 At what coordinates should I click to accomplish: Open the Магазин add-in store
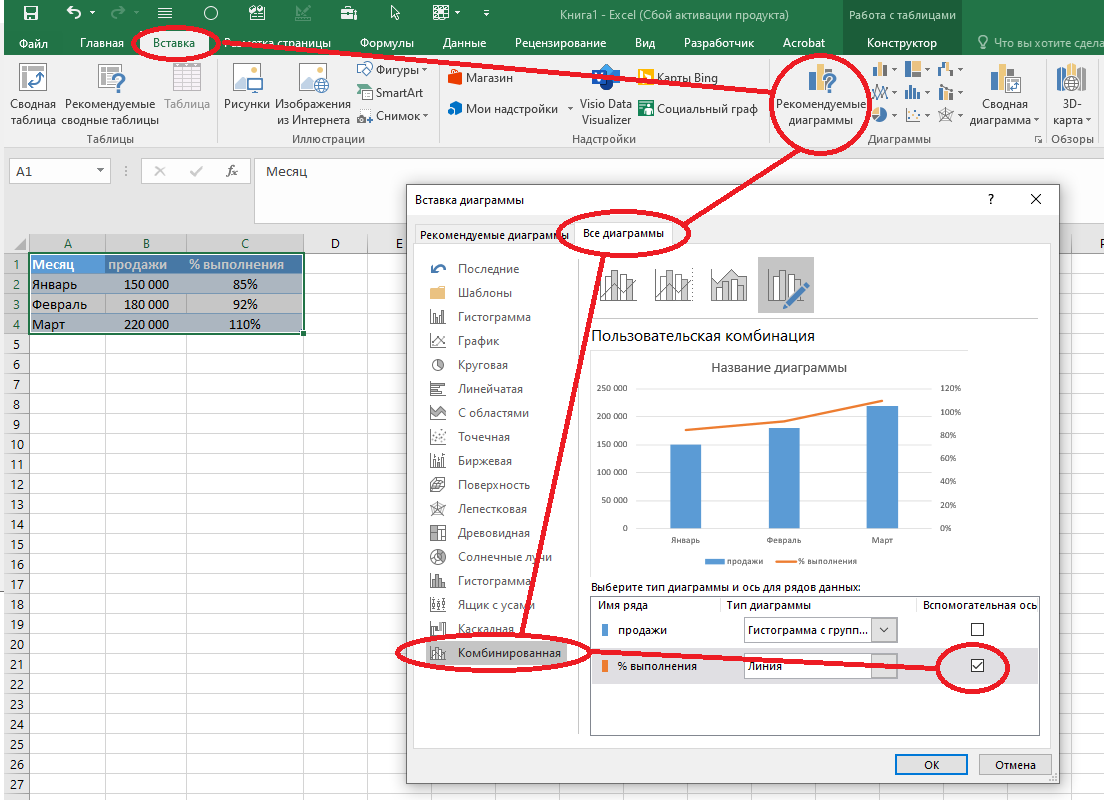[480, 77]
